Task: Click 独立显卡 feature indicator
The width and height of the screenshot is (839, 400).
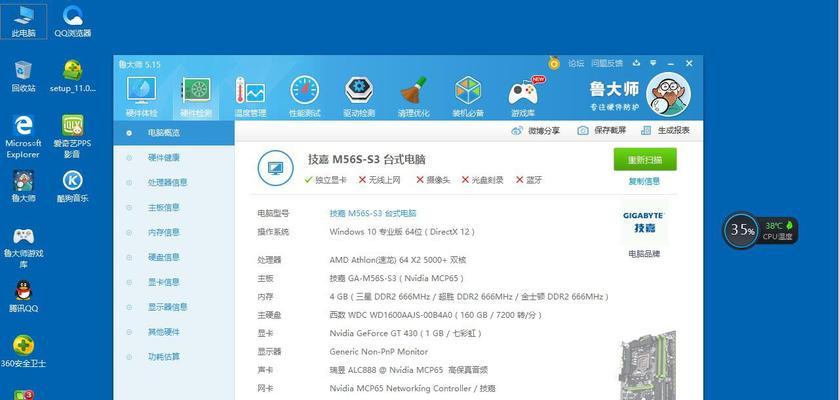Action: (325, 180)
